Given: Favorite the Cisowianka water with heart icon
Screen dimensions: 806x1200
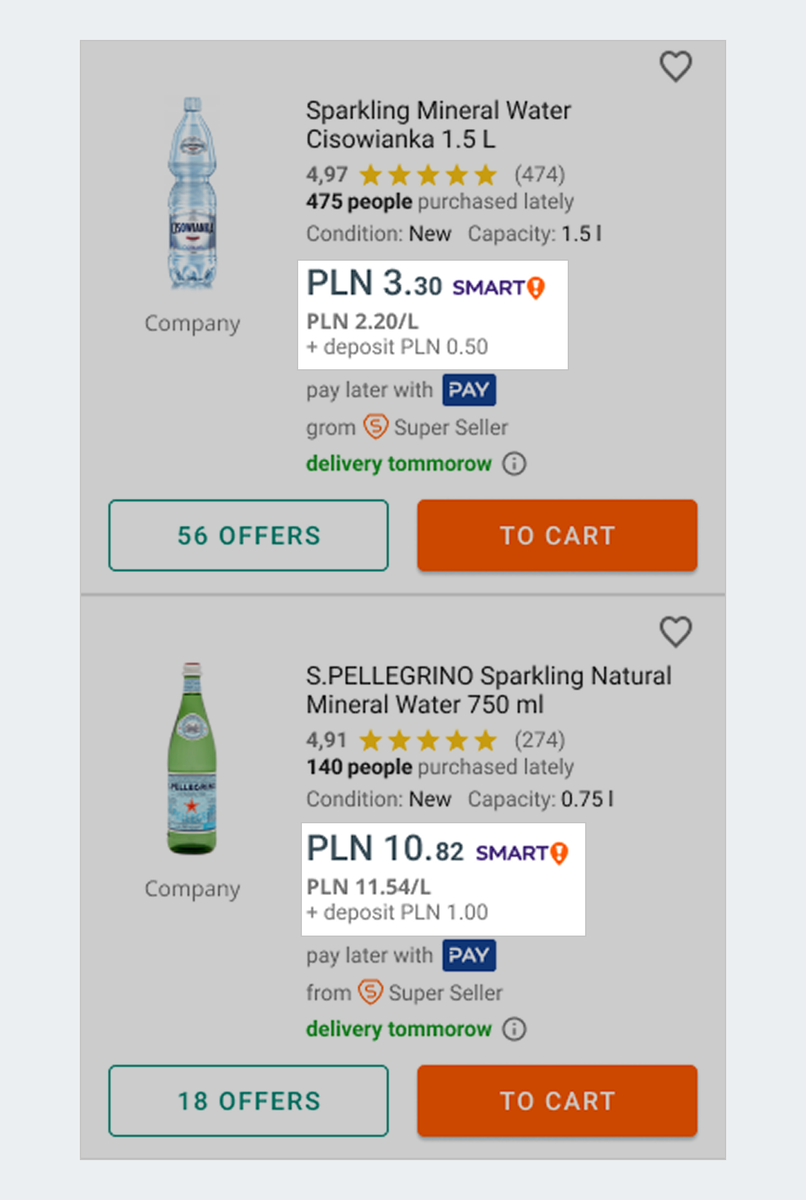Looking at the screenshot, I should (676, 67).
